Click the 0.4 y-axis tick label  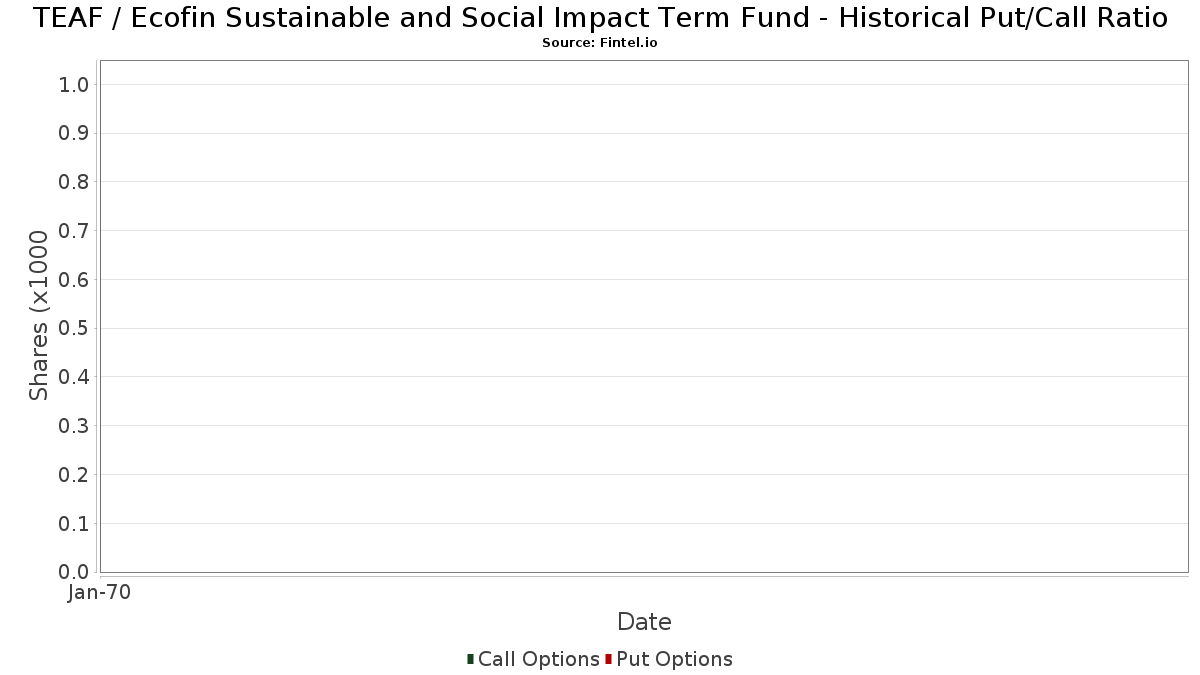pos(74,377)
